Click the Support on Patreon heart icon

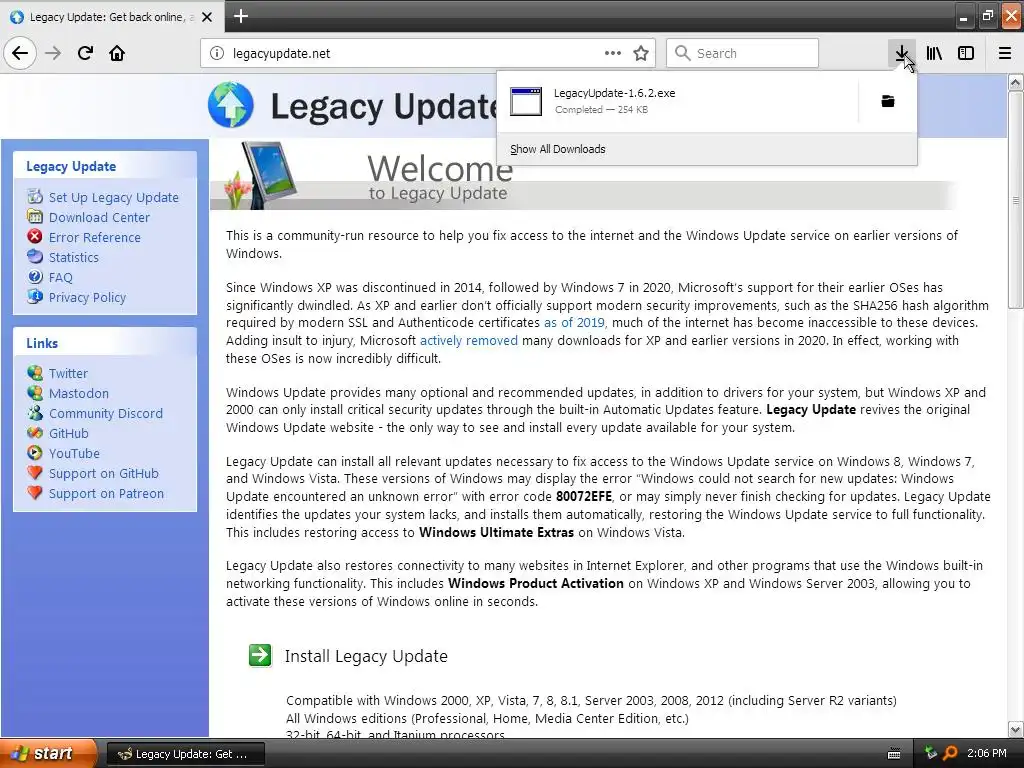[x=35, y=492]
